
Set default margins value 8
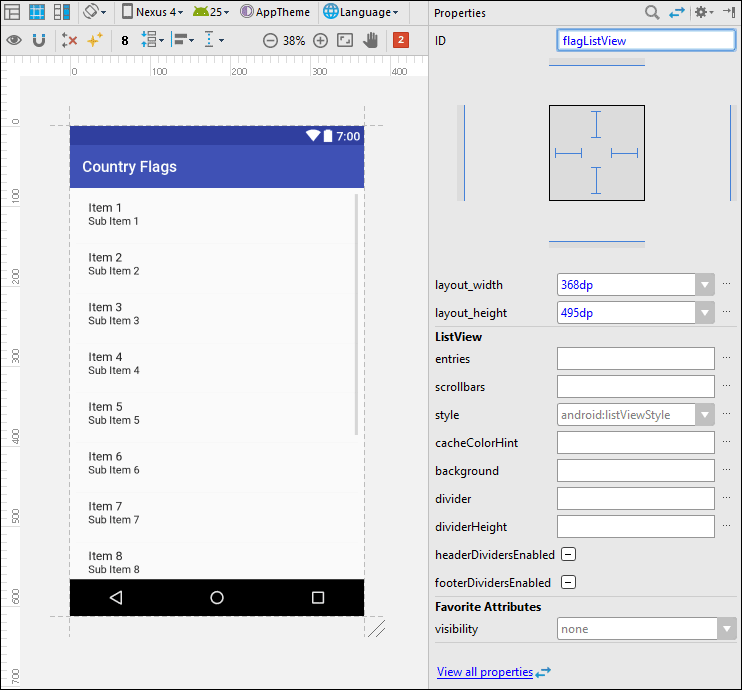(x=124, y=41)
